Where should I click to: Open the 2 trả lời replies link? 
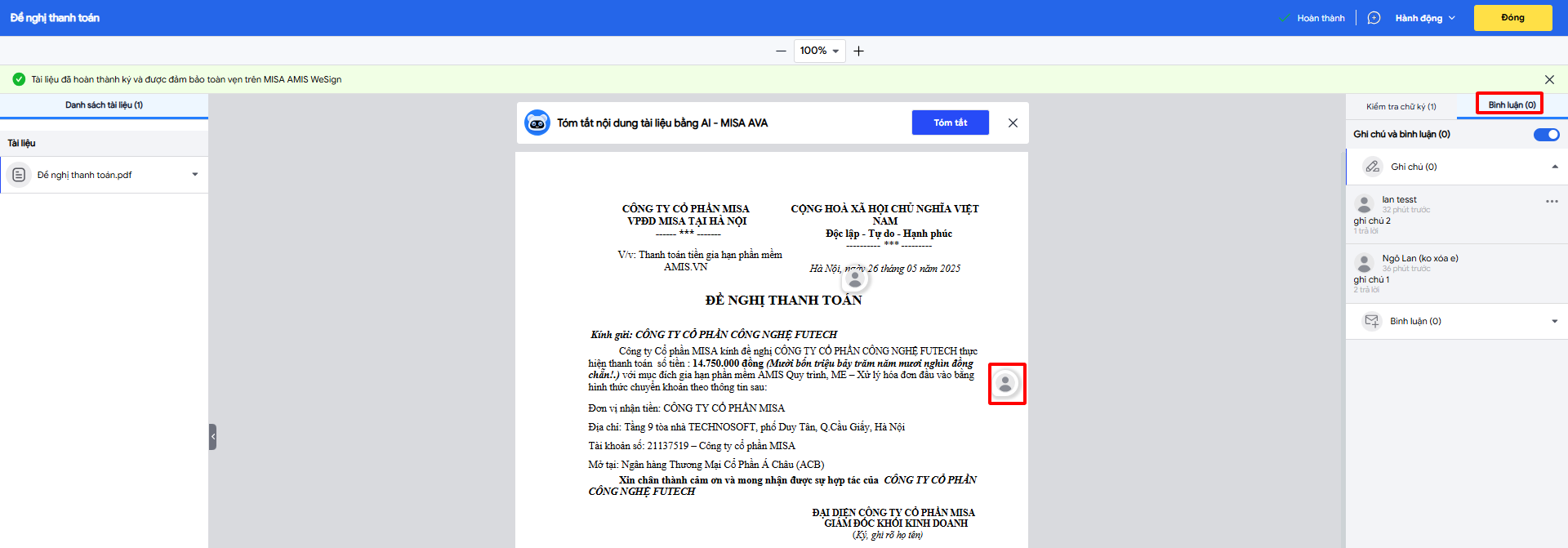(x=1366, y=290)
